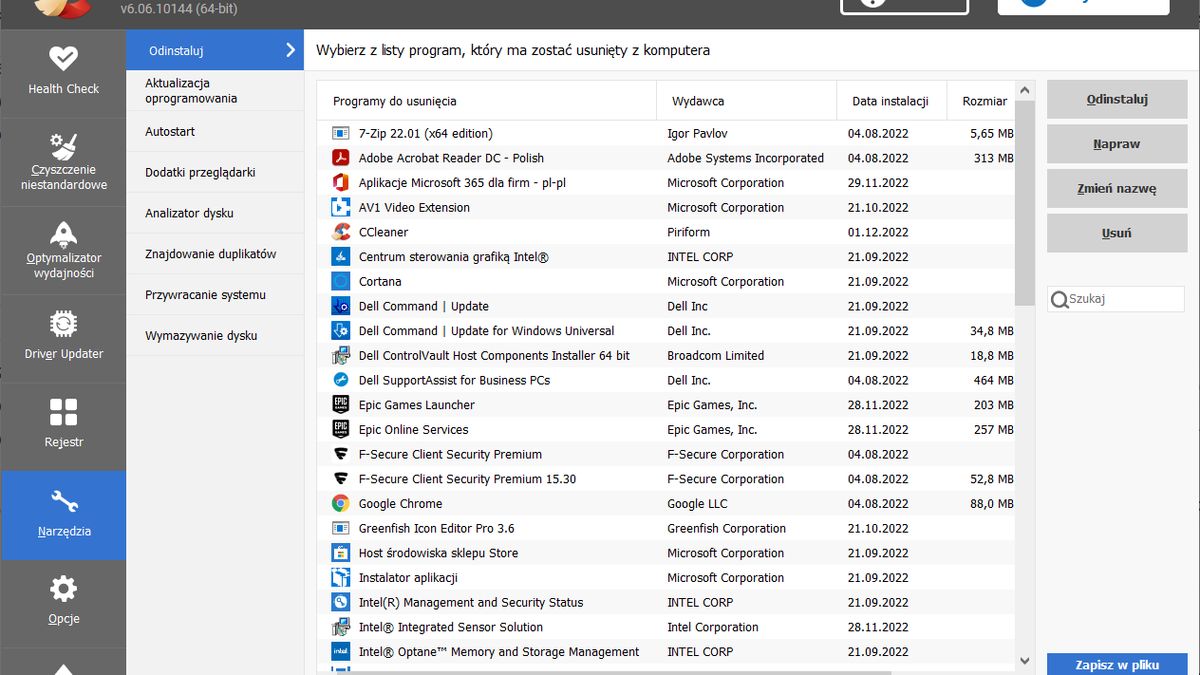This screenshot has width=1200, height=675.
Task: Click the Usuń button
Action: coord(1116,232)
